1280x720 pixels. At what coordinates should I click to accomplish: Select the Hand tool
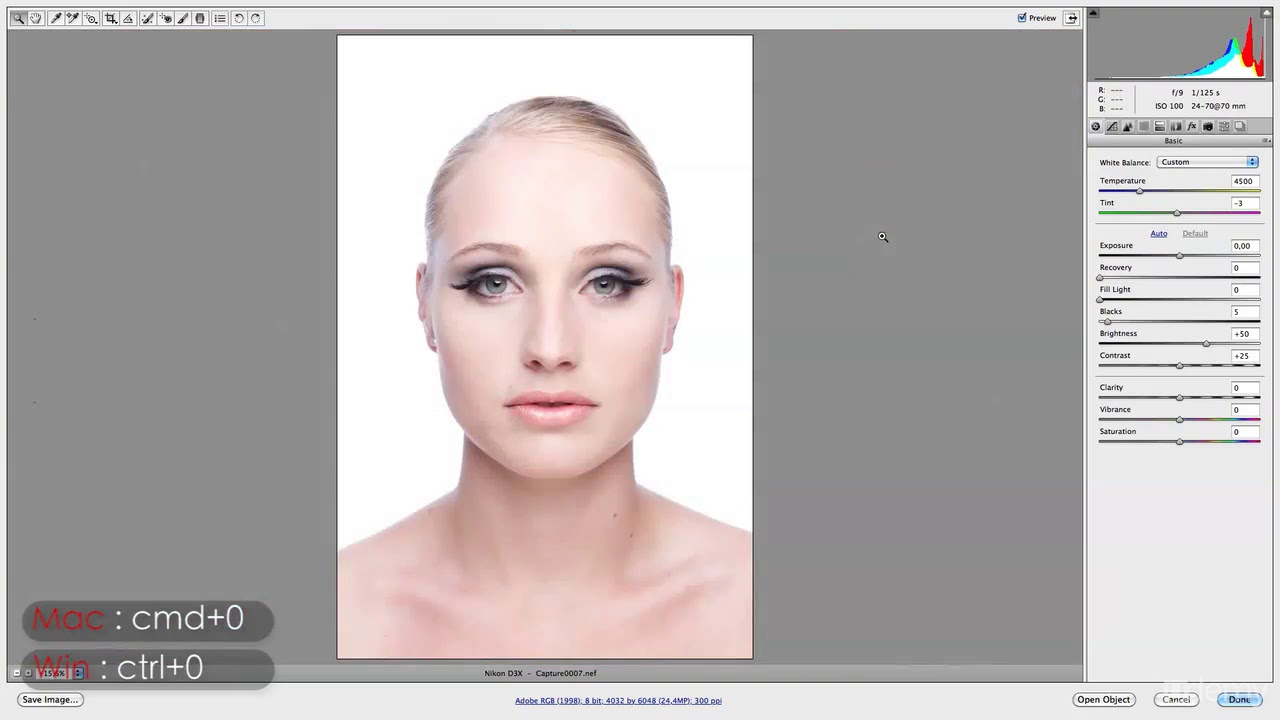click(x=36, y=18)
